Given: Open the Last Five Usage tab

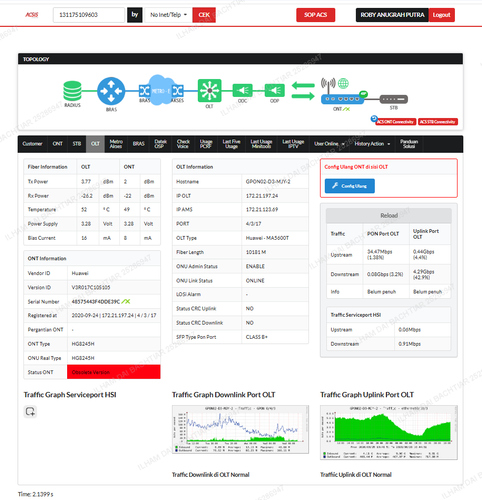Looking at the screenshot, I should pyautogui.click(x=231, y=144).
